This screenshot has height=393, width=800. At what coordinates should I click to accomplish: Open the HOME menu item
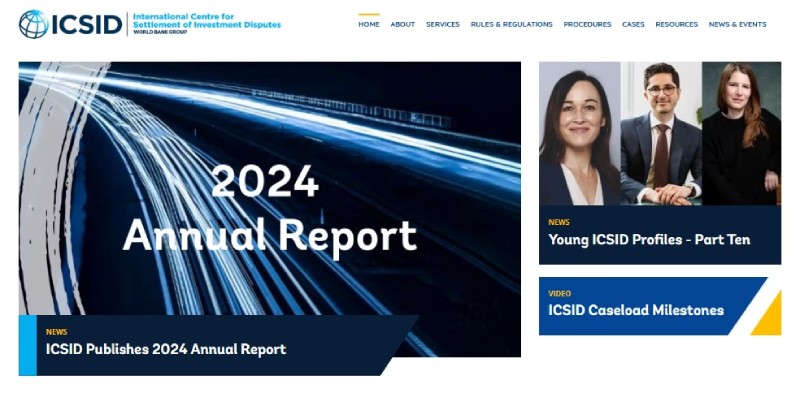click(x=368, y=24)
